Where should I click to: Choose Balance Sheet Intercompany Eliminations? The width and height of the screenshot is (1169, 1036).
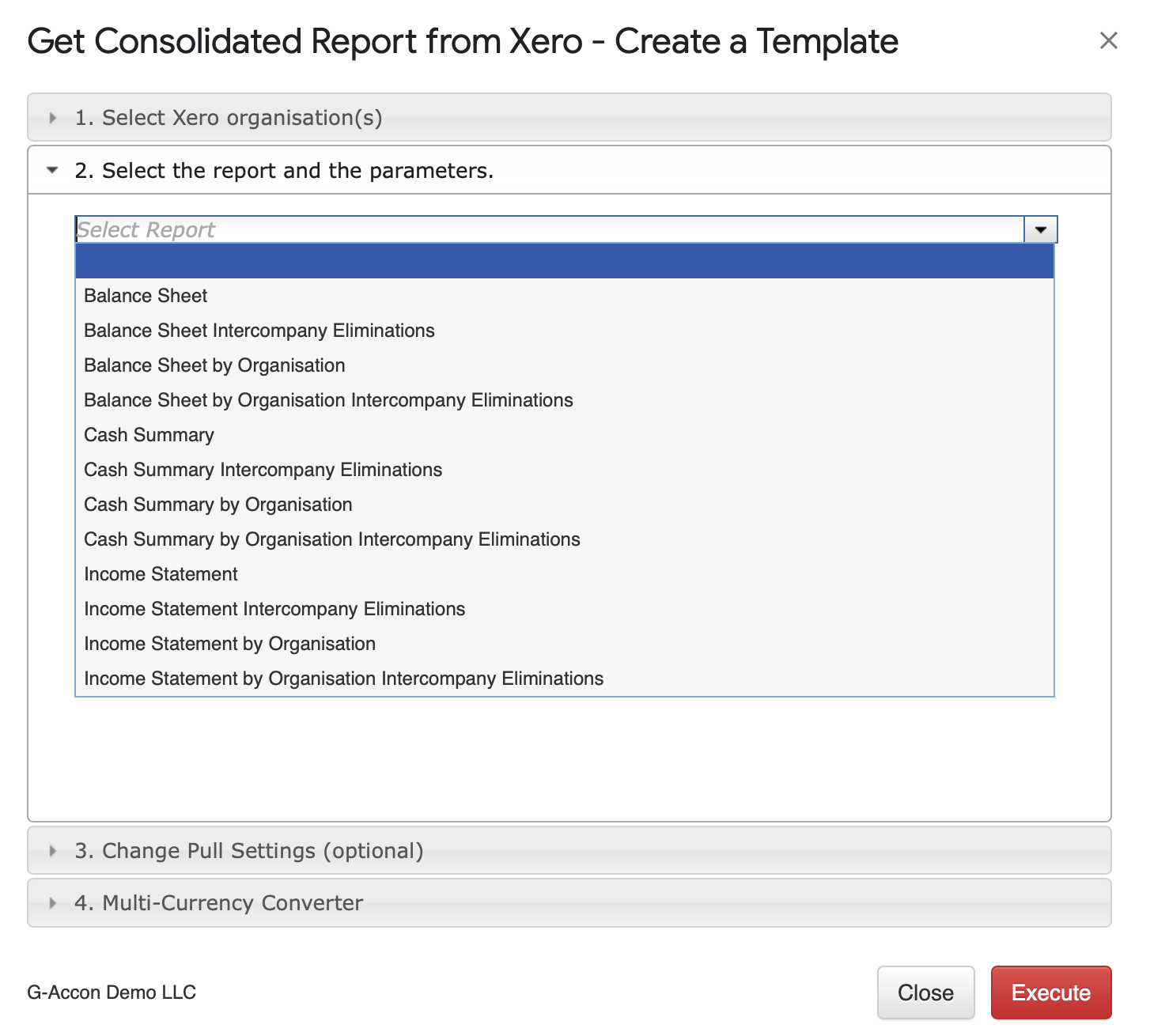point(565,331)
